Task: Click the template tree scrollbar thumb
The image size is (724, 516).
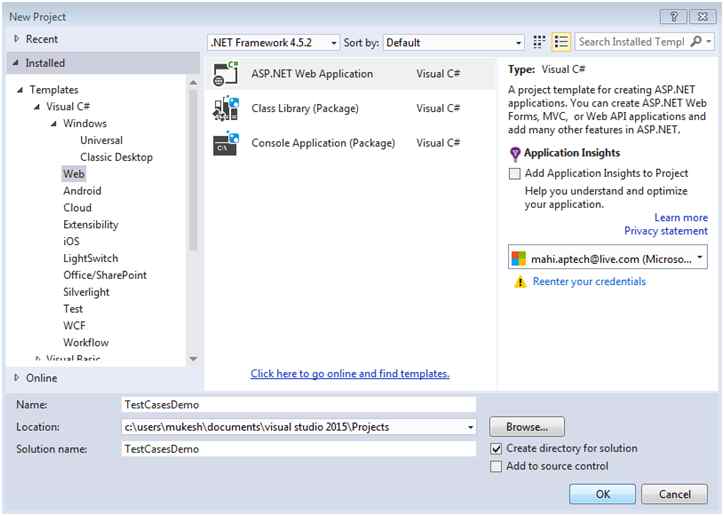Action: coord(193,170)
